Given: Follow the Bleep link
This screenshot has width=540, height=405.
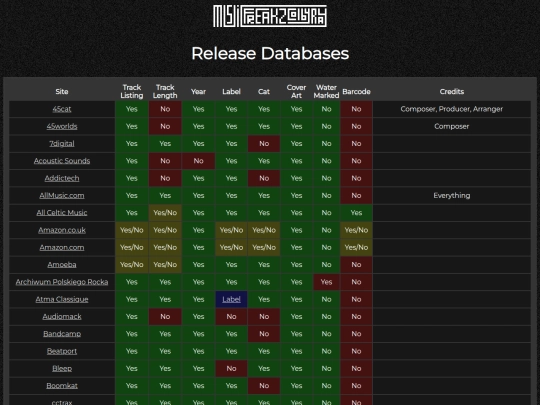Looking at the screenshot, I should pos(62,368).
